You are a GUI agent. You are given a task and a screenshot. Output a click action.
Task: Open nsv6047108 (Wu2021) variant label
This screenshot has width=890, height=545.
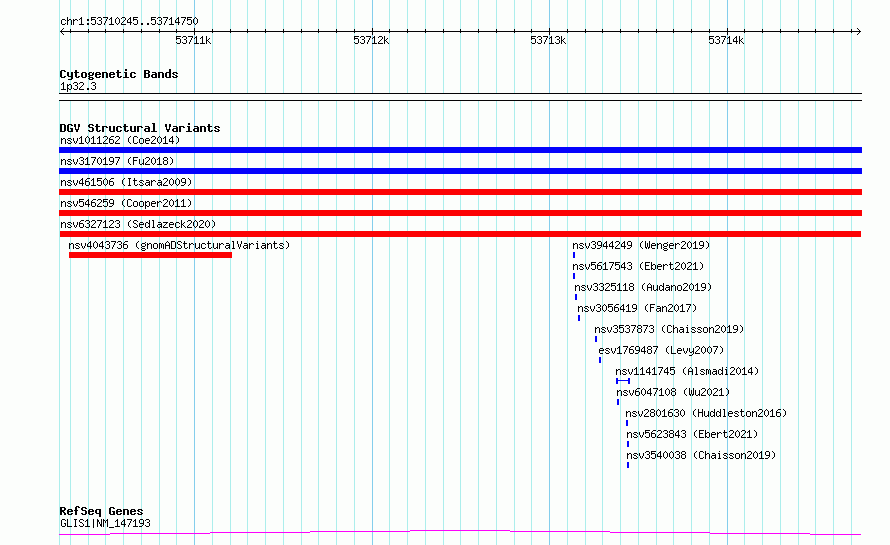(673, 392)
